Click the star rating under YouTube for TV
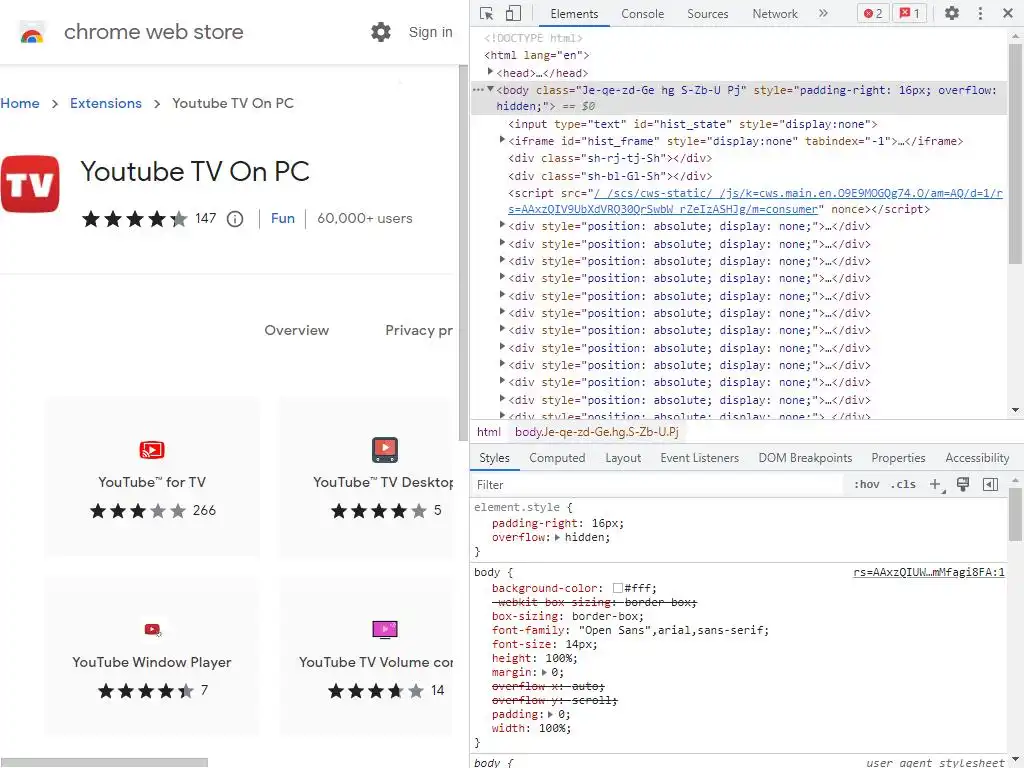The width and height of the screenshot is (1024, 768). coord(138,511)
